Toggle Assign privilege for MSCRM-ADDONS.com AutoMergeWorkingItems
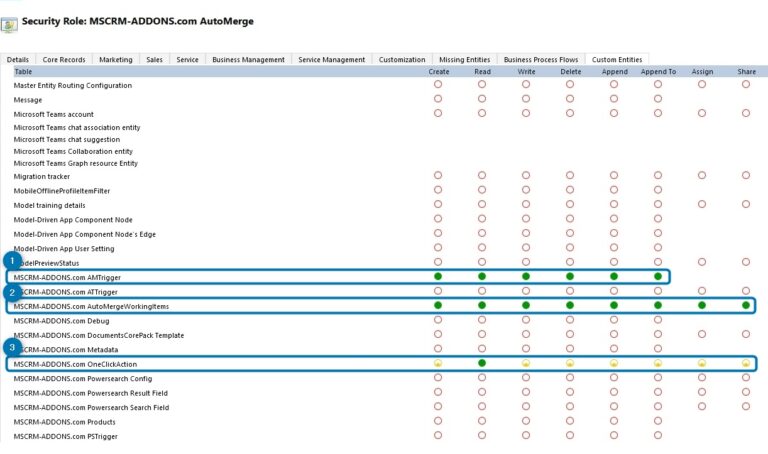Image resolution: width=768 pixels, height=454 pixels. 702,305
